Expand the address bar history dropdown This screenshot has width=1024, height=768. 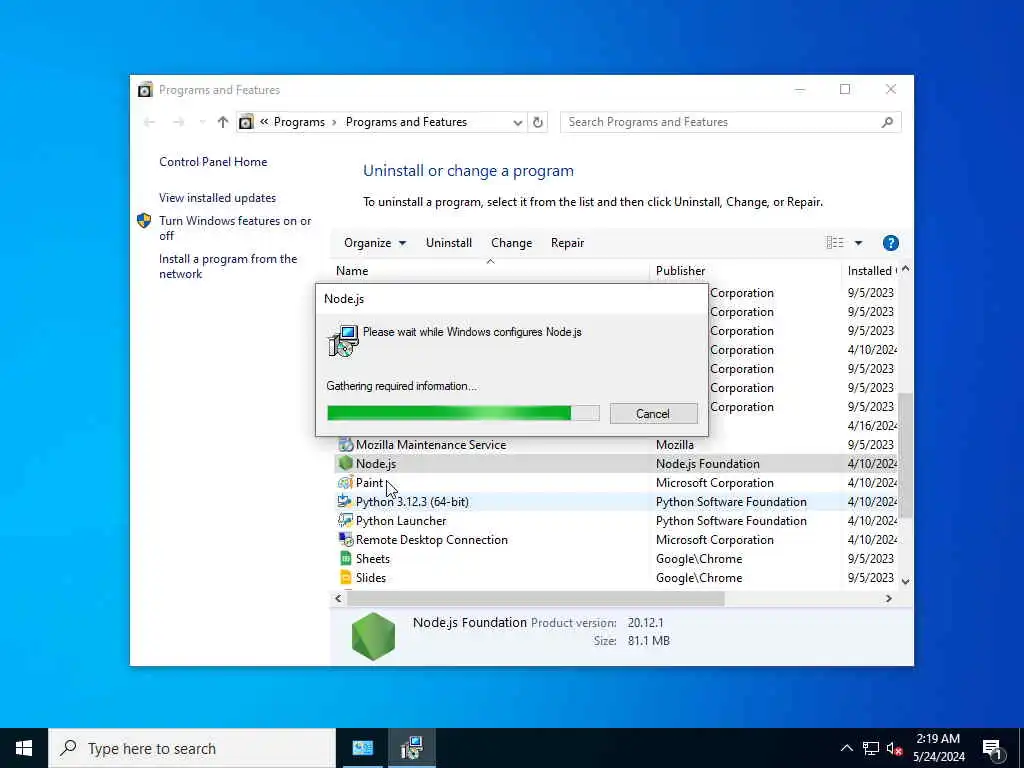pos(517,122)
